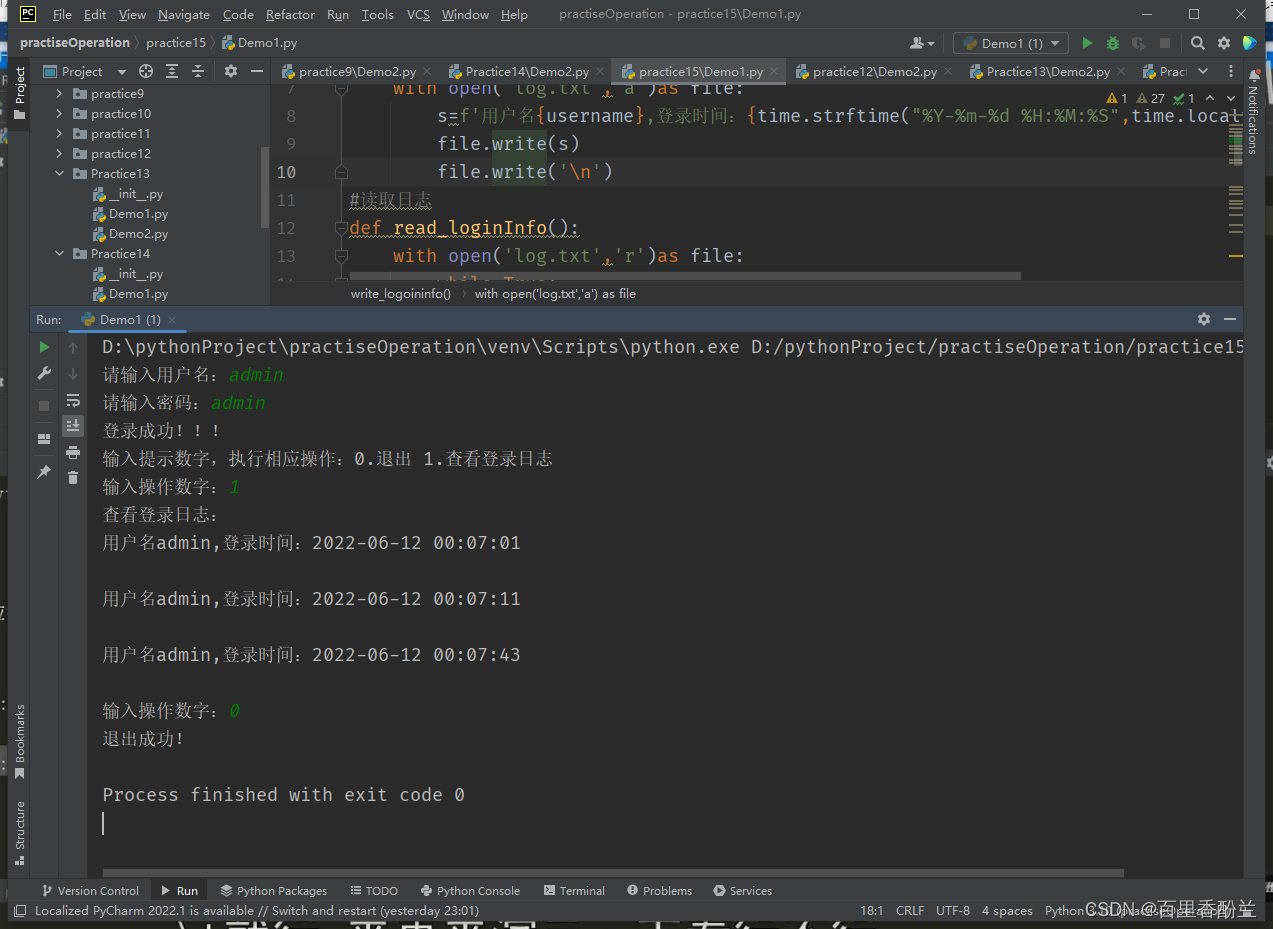The width and height of the screenshot is (1273, 929).
Task: Open the Notifications bell icon
Action: tap(1253, 75)
